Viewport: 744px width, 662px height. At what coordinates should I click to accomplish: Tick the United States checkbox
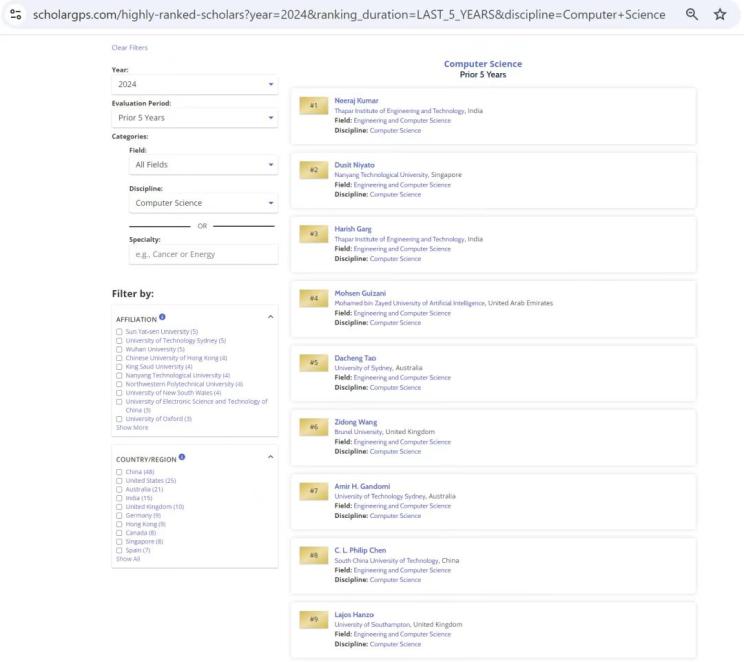pyautogui.click(x=119, y=481)
